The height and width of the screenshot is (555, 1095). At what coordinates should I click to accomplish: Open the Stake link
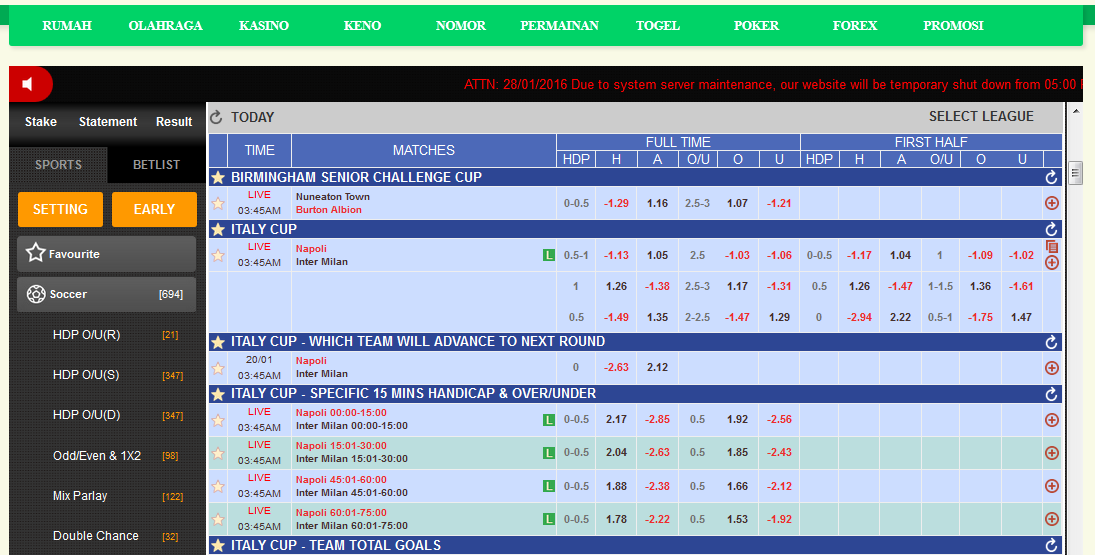click(41, 121)
